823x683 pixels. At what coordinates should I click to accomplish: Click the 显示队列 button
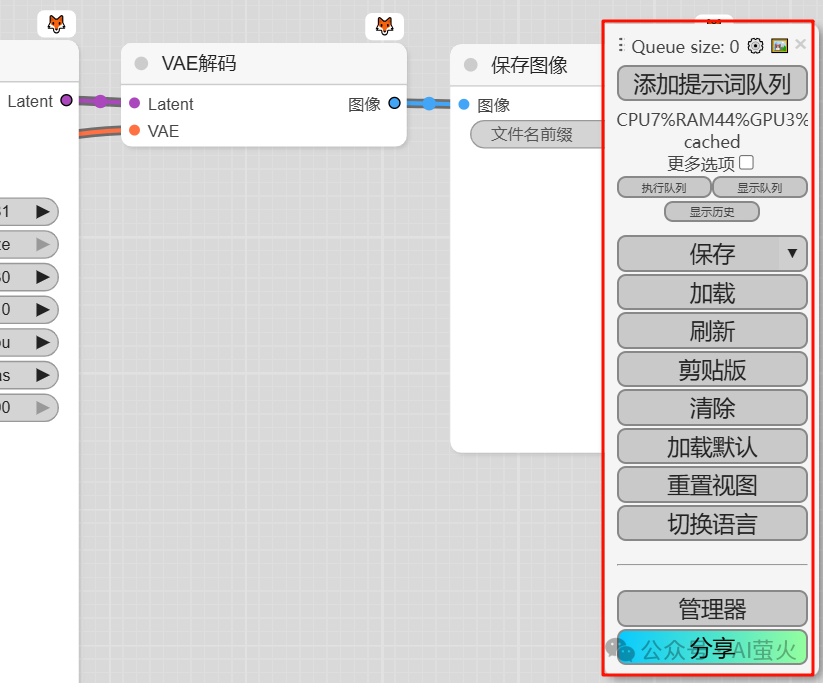click(759, 187)
